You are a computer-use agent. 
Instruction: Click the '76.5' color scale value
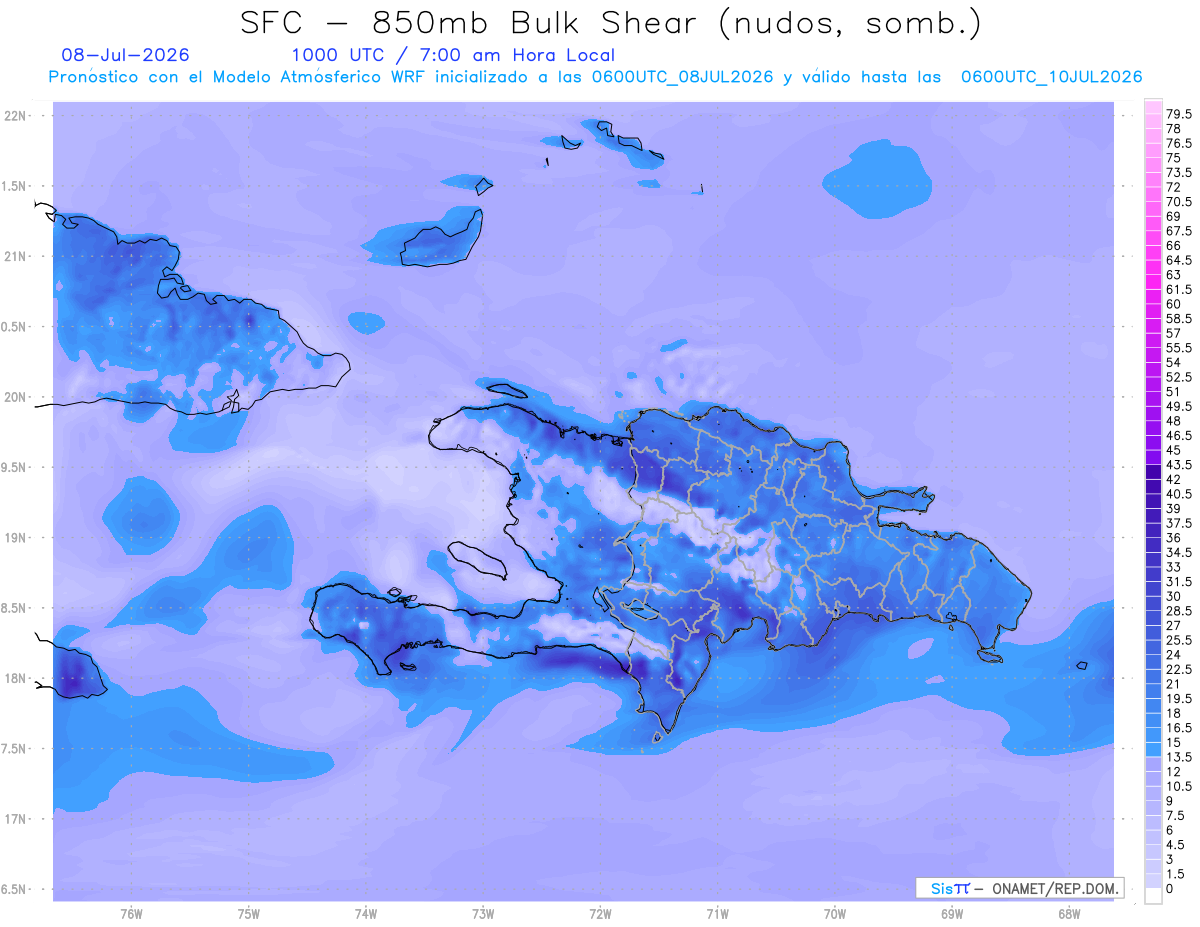click(x=1179, y=143)
